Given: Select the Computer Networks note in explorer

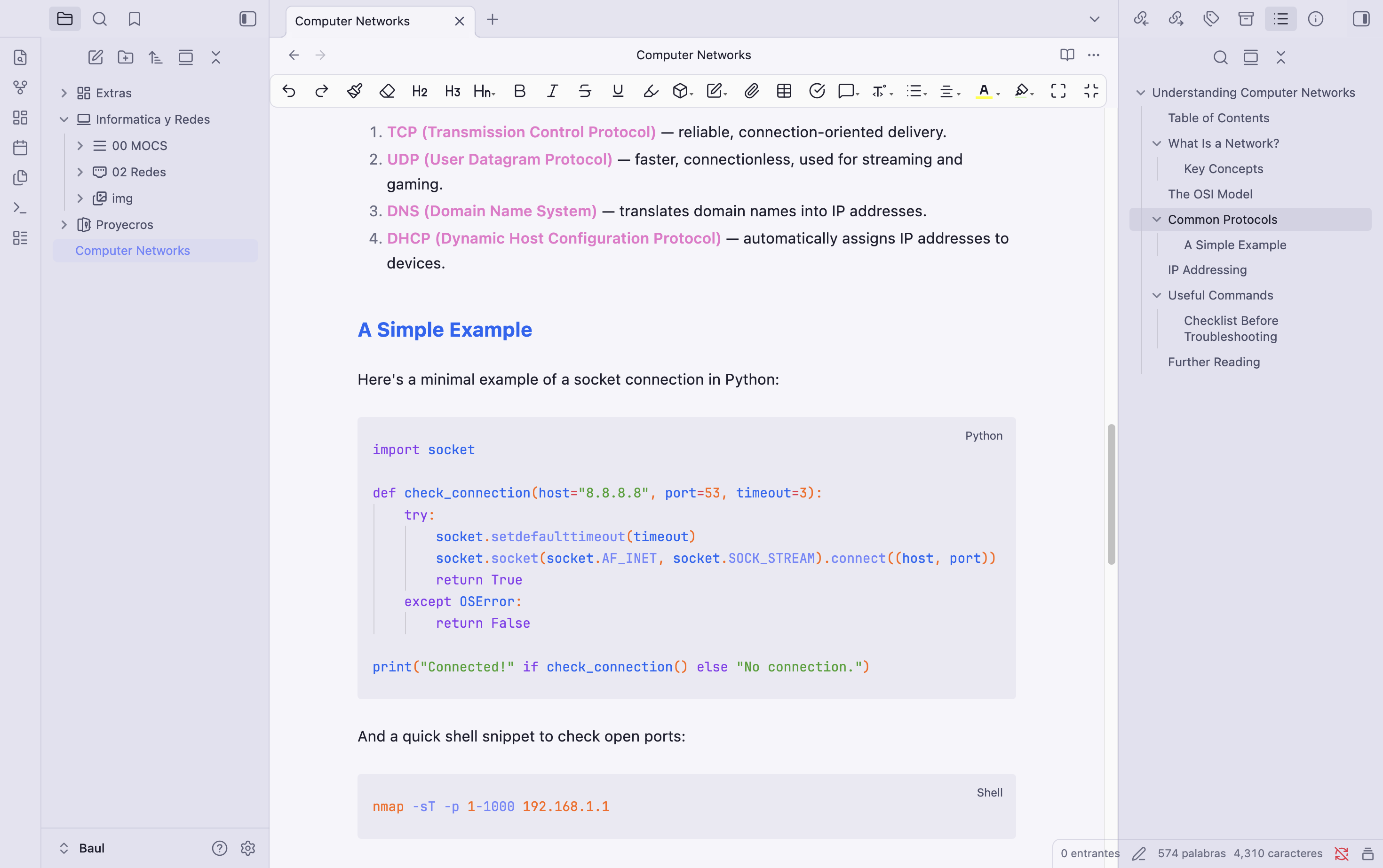Looking at the screenshot, I should [155, 251].
